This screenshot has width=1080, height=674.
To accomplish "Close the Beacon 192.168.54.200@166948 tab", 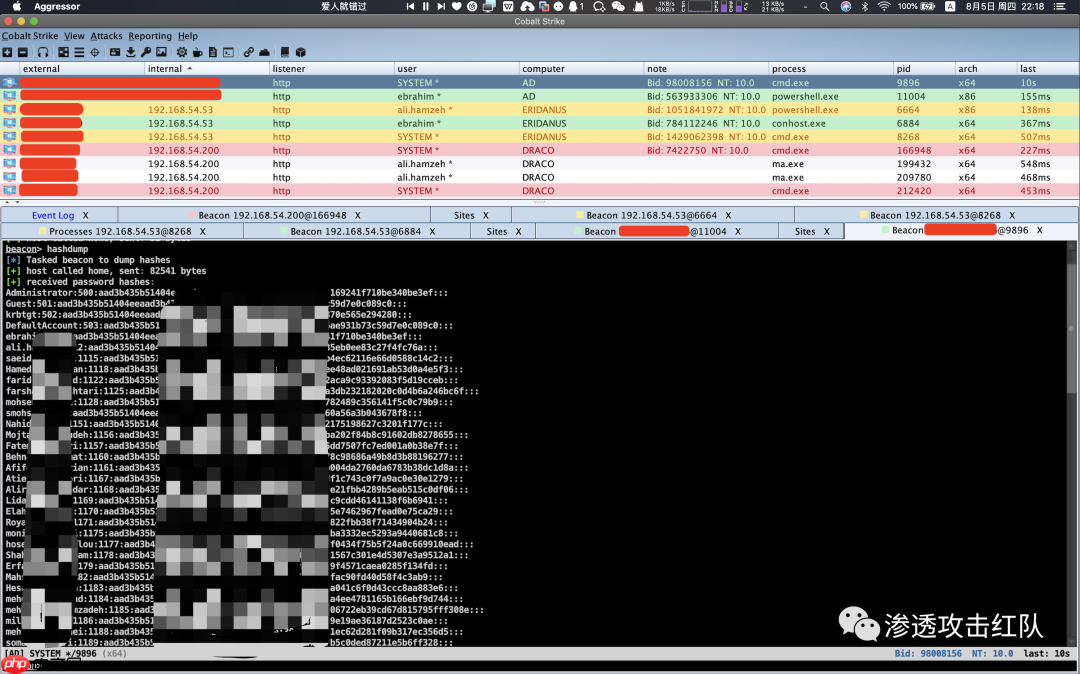I will (357, 215).
